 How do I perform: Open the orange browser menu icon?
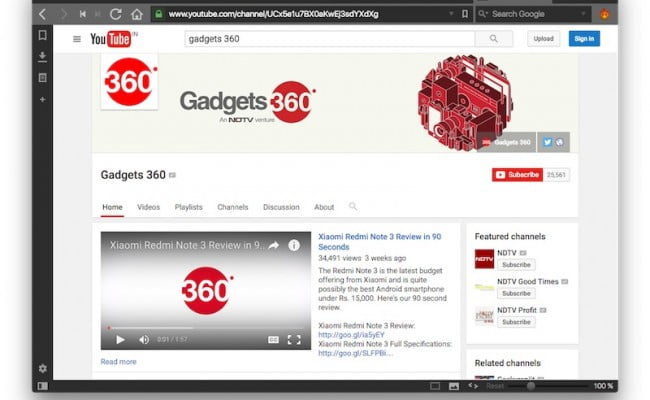pos(604,15)
